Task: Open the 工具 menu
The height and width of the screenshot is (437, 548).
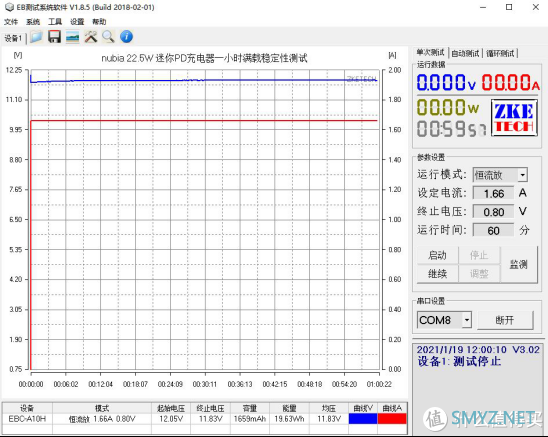Action: [x=55, y=22]
